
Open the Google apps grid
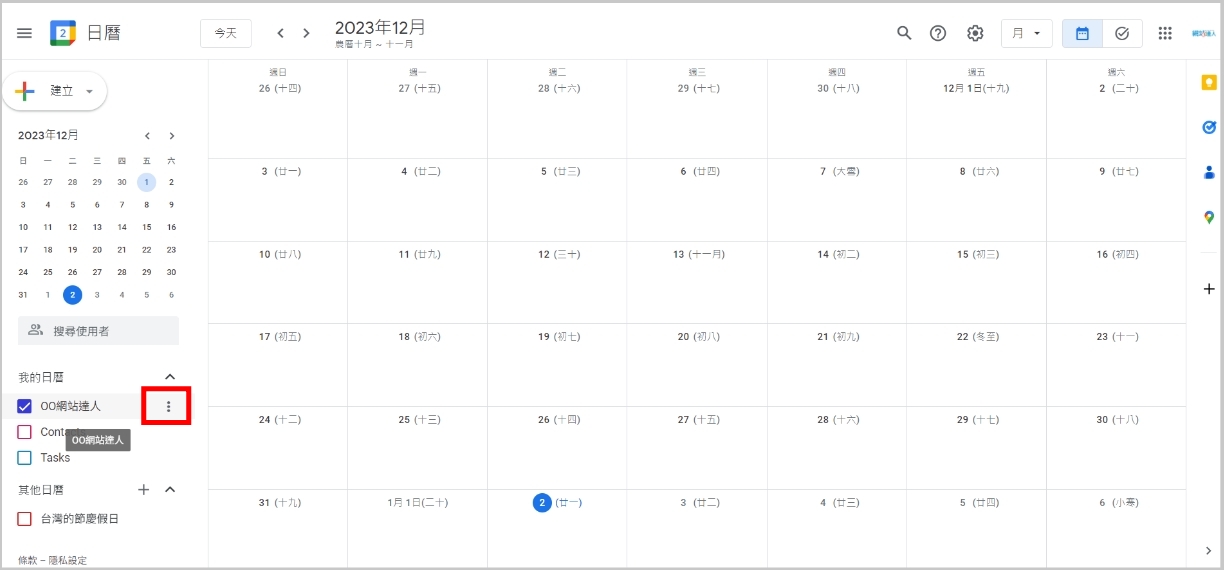1165,33
